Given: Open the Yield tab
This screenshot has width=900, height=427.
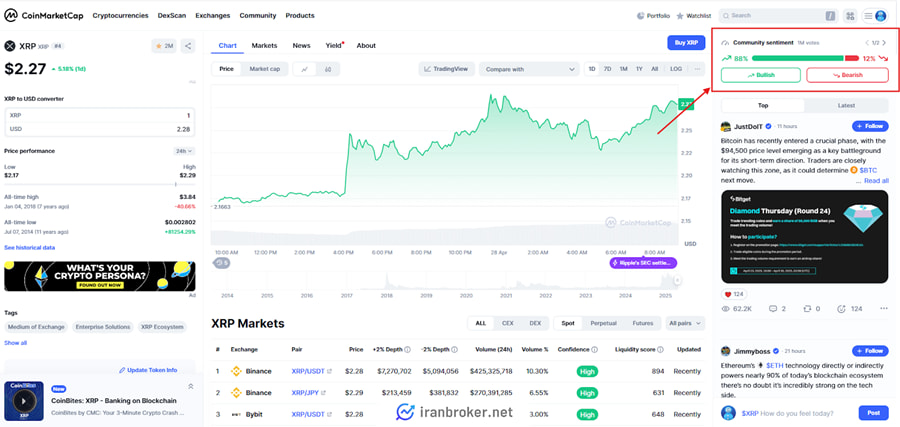Looking at the screenshot, I should [334, 45].
